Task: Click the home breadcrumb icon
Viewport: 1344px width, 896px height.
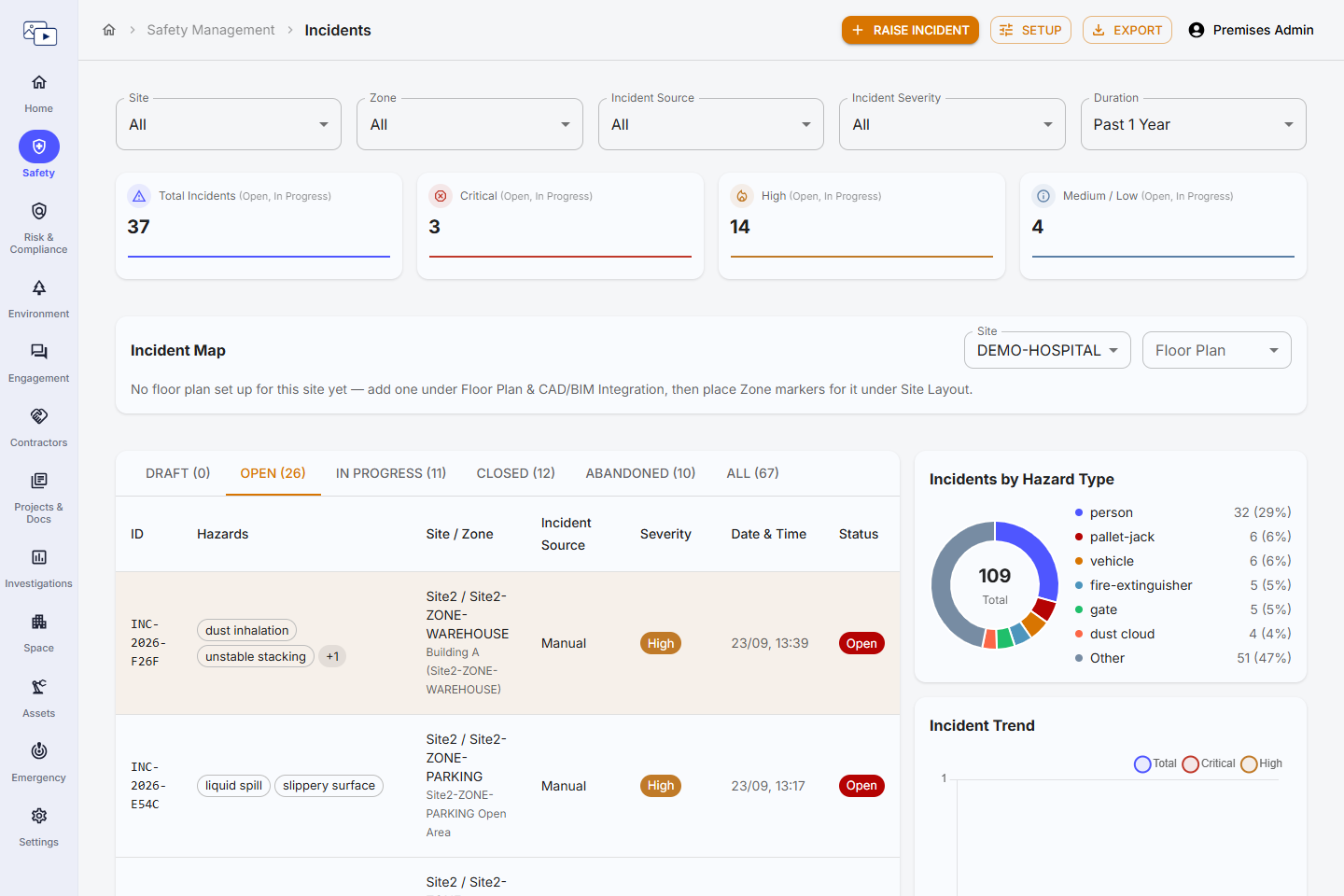Action: [109, 30]
